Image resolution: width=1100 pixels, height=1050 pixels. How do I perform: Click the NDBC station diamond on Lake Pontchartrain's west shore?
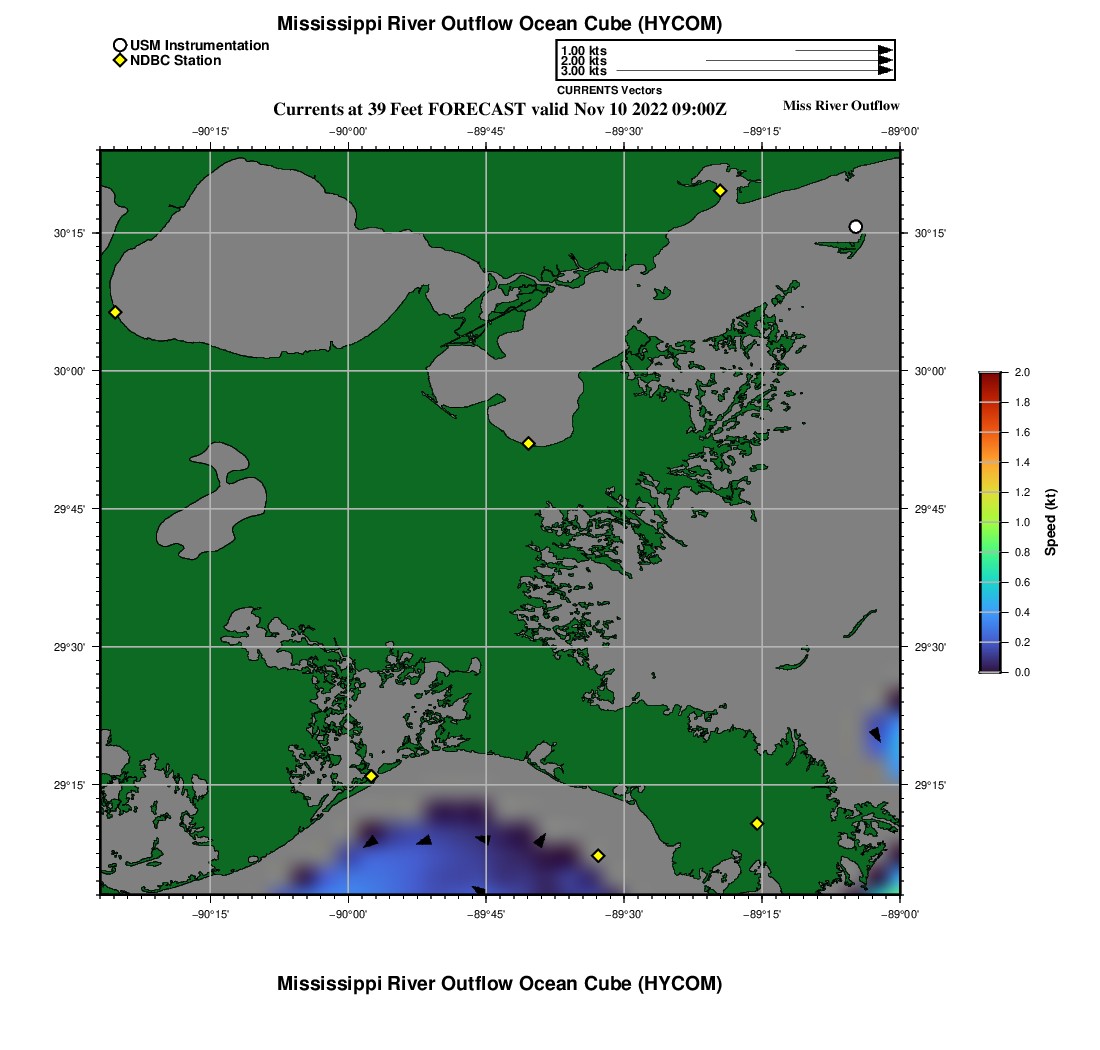pos(116,312)
